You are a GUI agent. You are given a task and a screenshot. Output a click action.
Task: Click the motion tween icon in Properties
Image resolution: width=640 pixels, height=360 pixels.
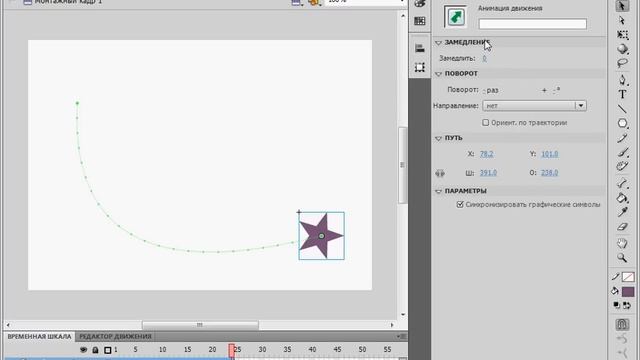pos(456,17)
